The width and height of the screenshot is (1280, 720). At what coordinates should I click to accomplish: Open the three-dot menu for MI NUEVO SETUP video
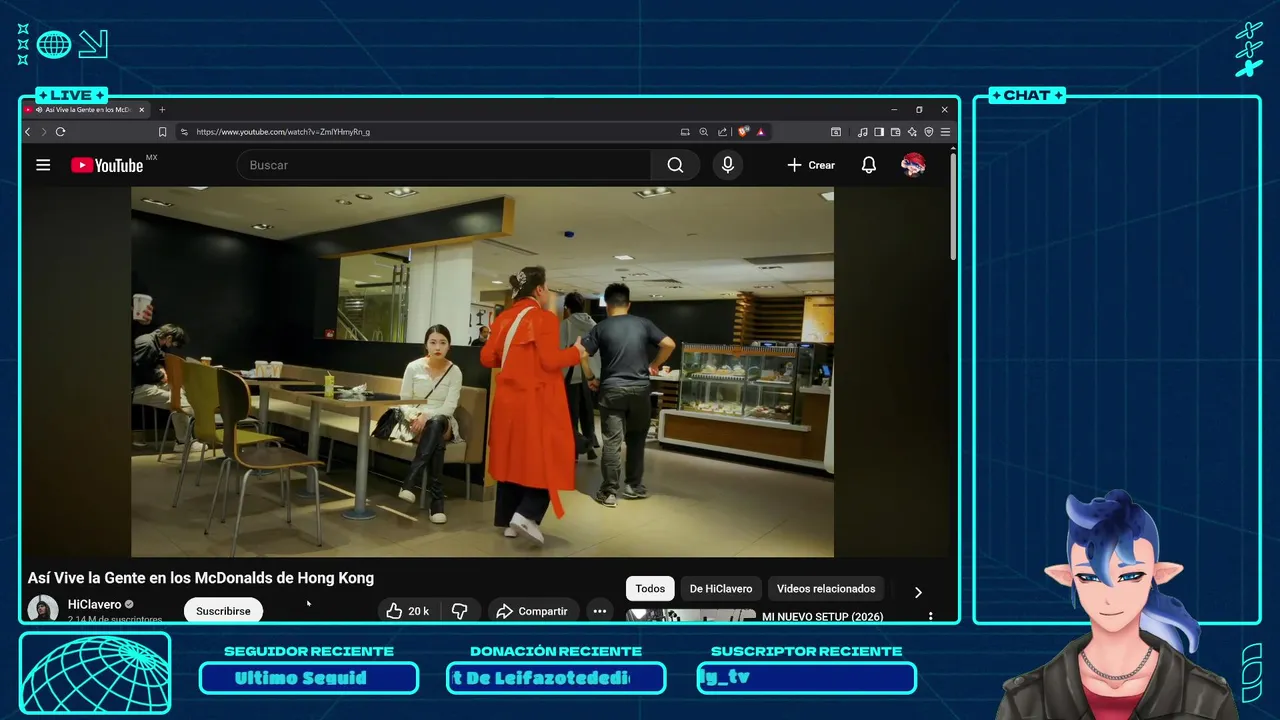coord(931,617)
